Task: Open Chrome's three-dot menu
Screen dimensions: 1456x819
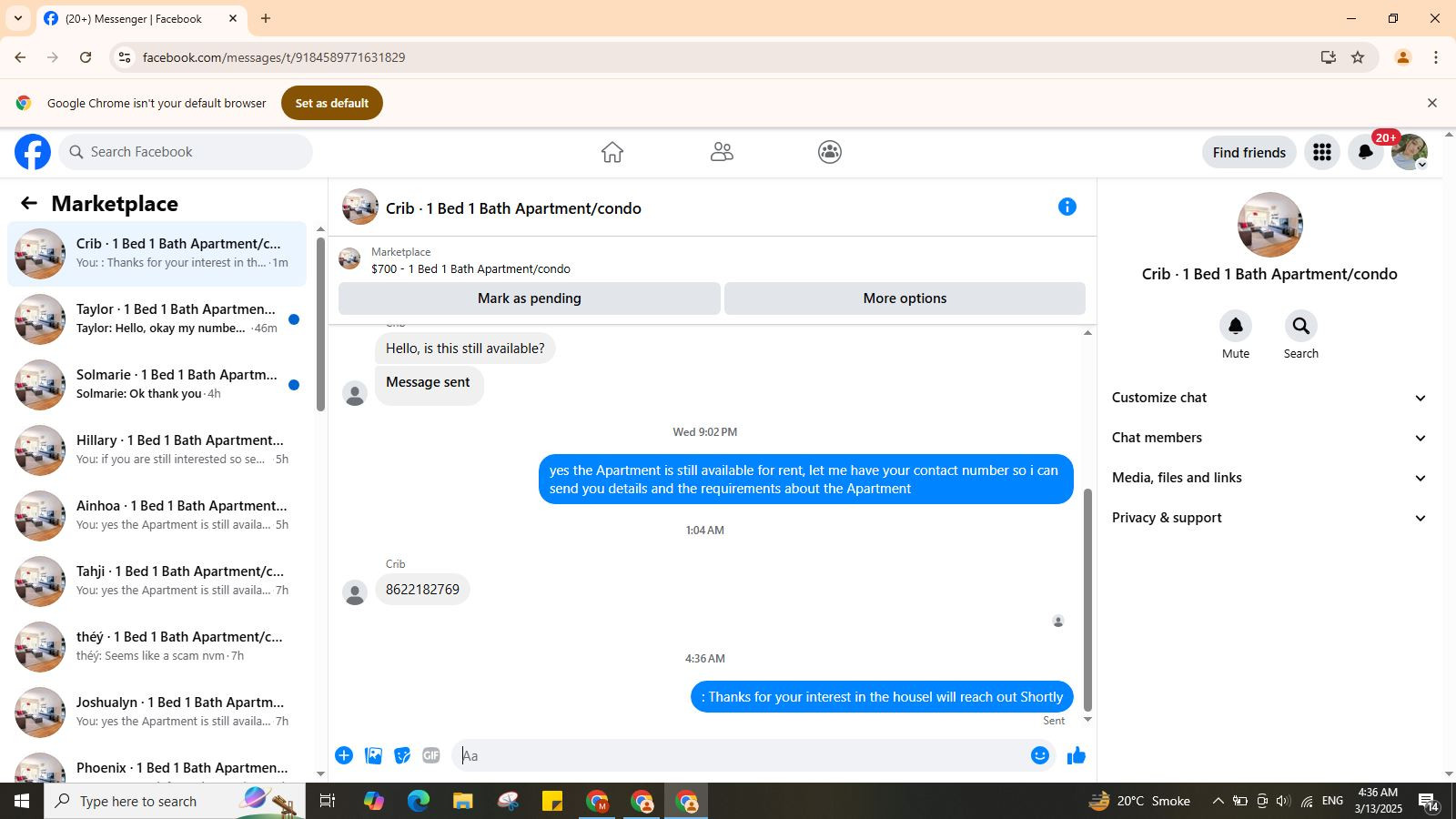Action: (x=1436, y=57)
